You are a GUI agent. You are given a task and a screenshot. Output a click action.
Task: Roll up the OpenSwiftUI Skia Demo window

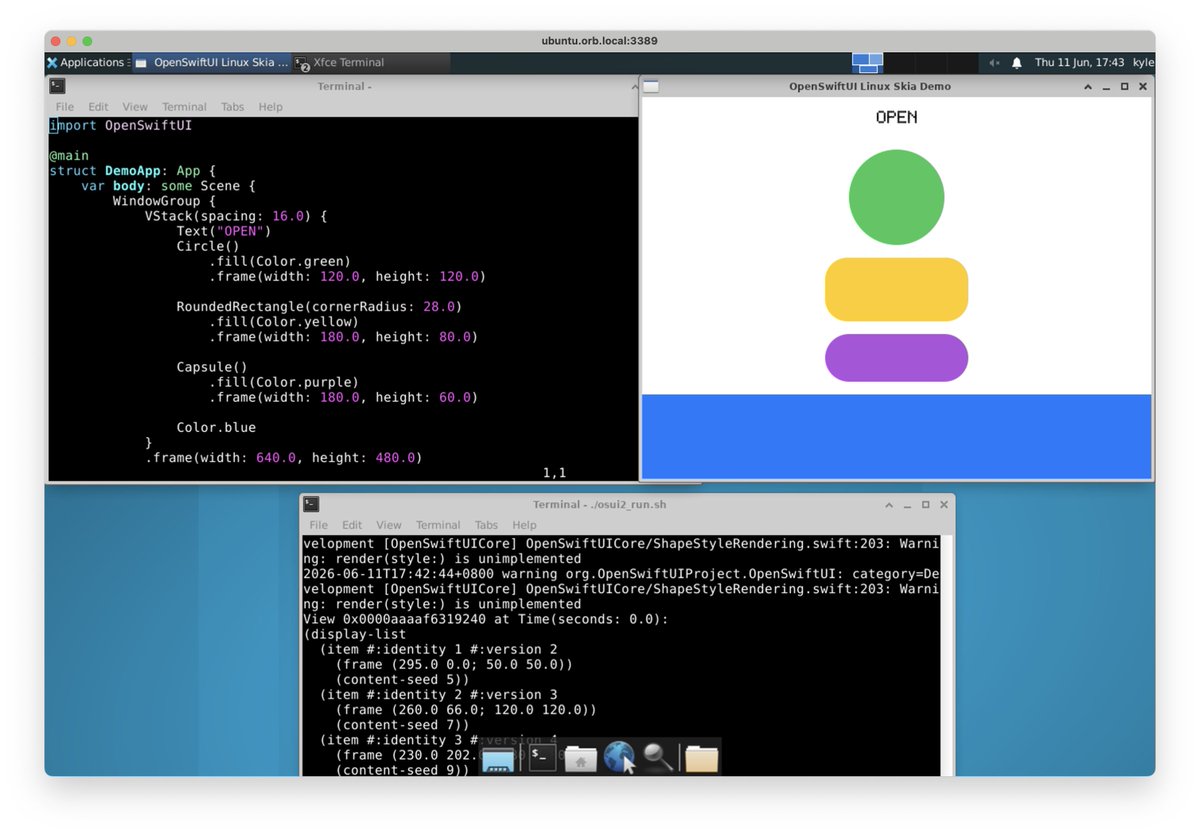[x=1088, y=87]
